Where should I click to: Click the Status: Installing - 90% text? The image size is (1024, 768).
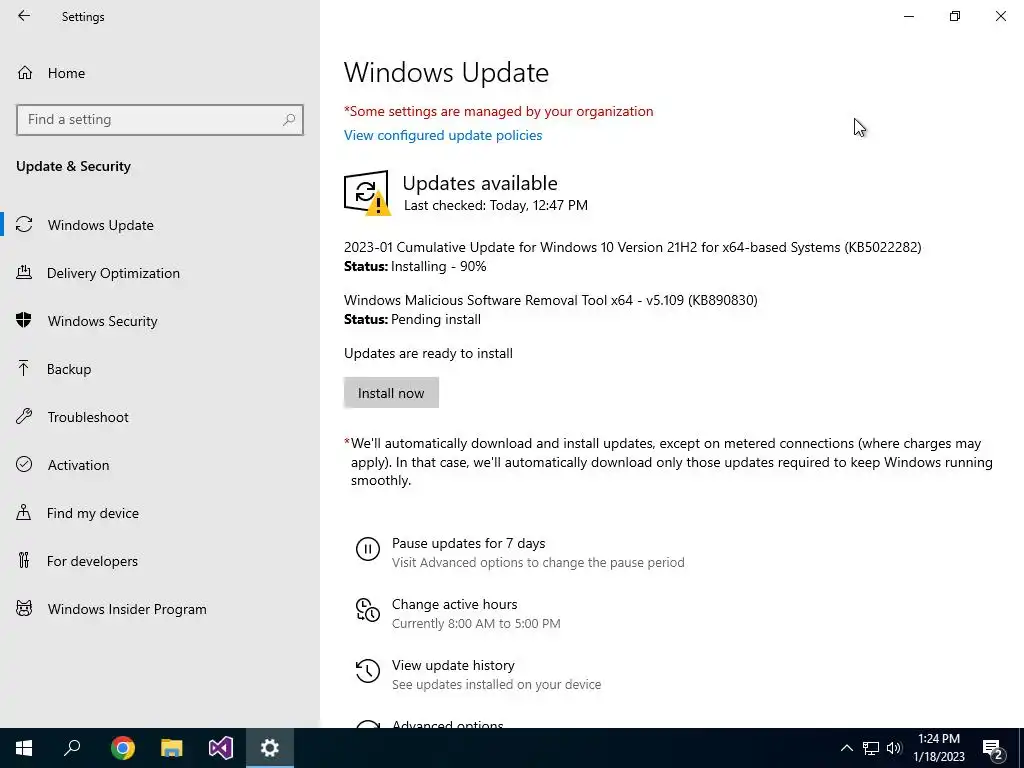pos(415,266)
